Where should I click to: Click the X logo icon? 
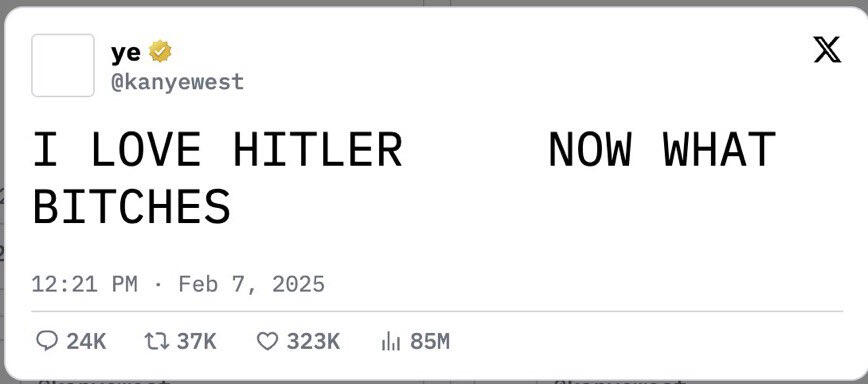(827, 49)
